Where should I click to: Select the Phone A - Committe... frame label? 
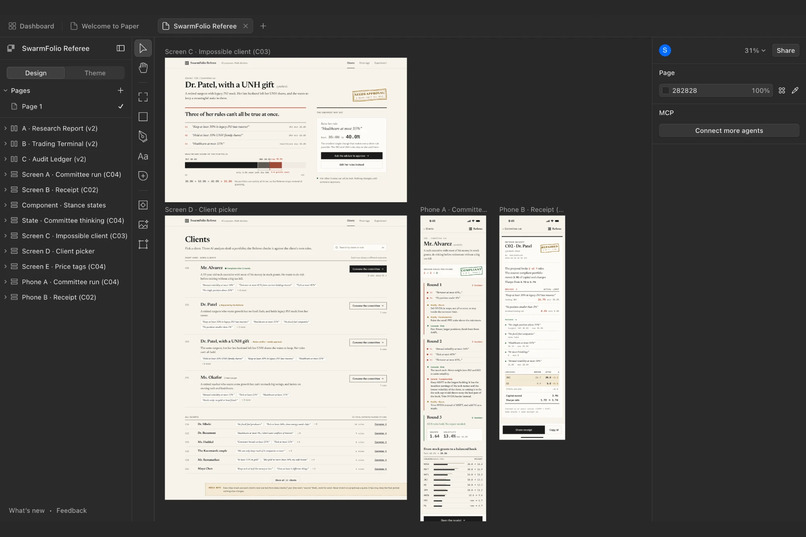(x=453, y=210)
